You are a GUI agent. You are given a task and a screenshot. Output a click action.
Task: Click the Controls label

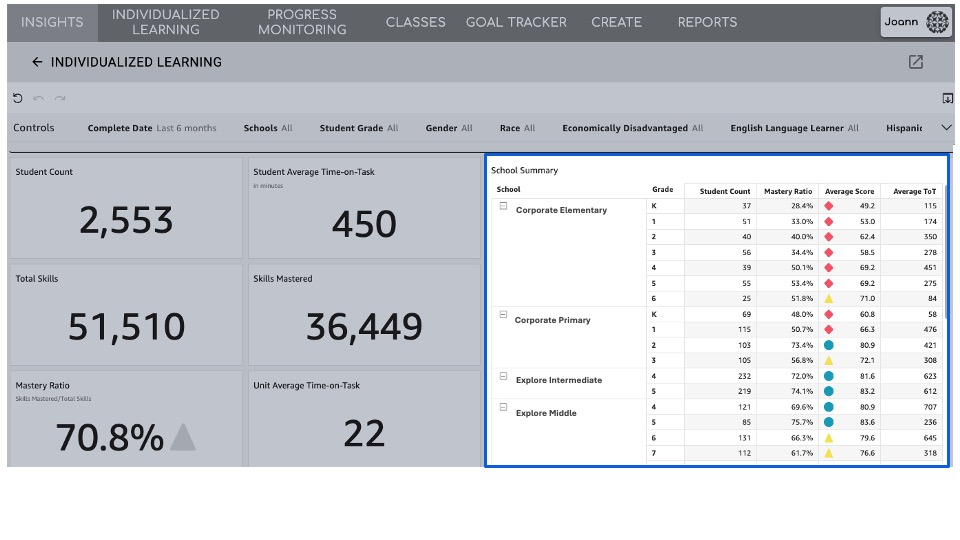click(x=34, y=127)
